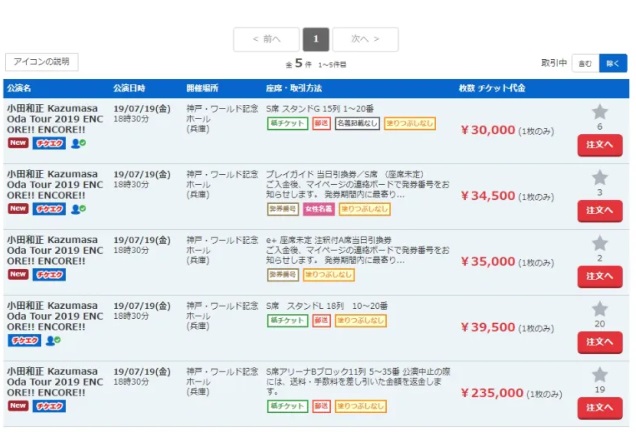Select page 1 in pagination
Viewport: 636px width, 438px height.
(316, 39)
